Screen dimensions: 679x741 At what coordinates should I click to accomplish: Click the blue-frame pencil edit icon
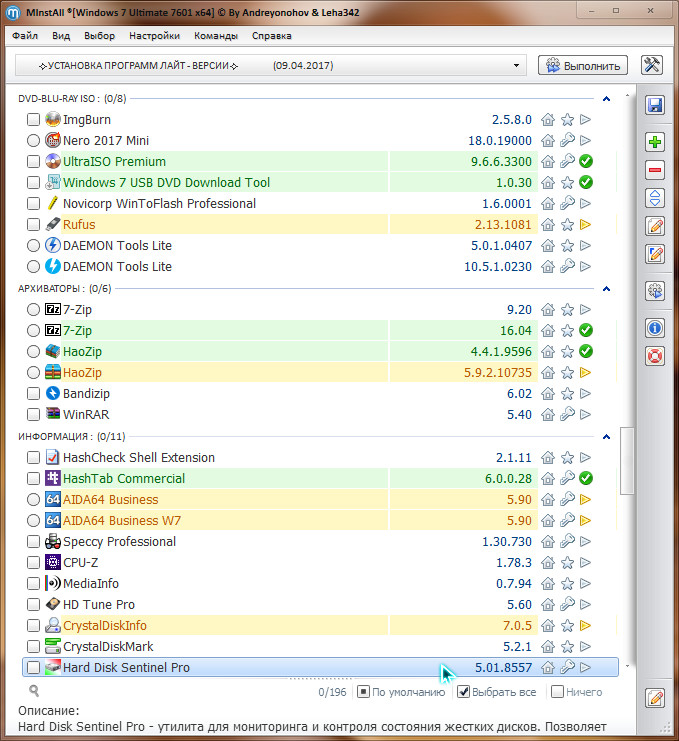click(x=655, y=254)
